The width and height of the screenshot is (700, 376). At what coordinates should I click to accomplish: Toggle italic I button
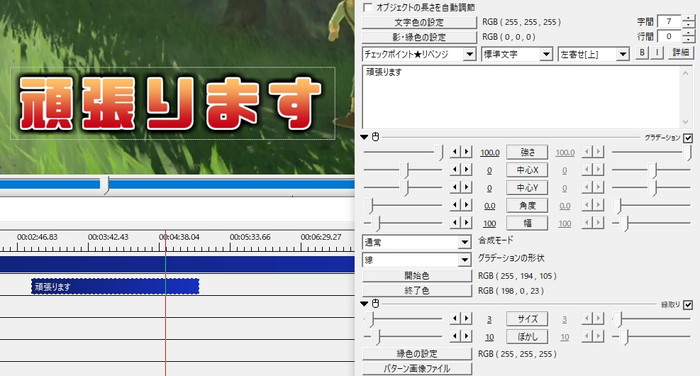[x=657, y=53]
